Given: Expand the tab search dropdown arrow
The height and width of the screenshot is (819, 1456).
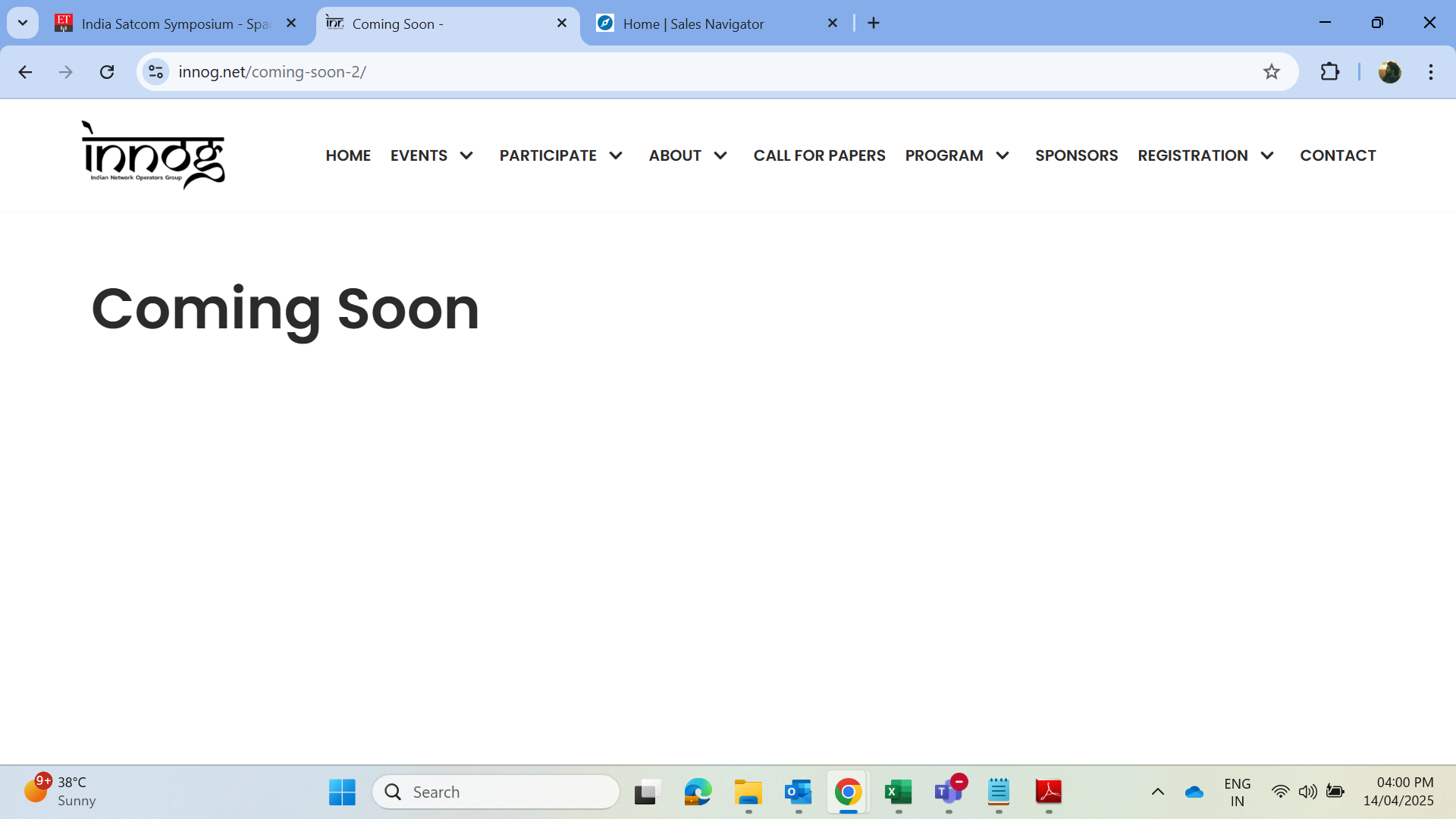Looking at the screenshot, I should point(23,23).
